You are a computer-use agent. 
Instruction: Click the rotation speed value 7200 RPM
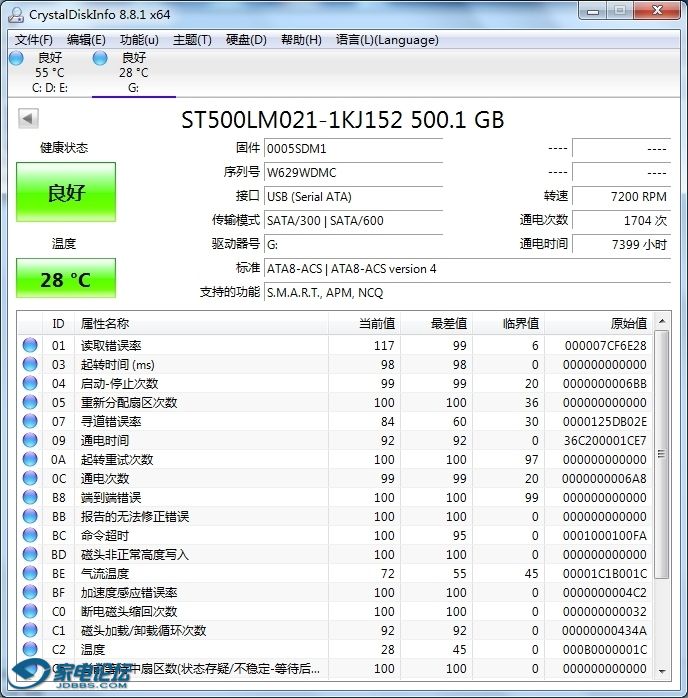coord(621,196)
